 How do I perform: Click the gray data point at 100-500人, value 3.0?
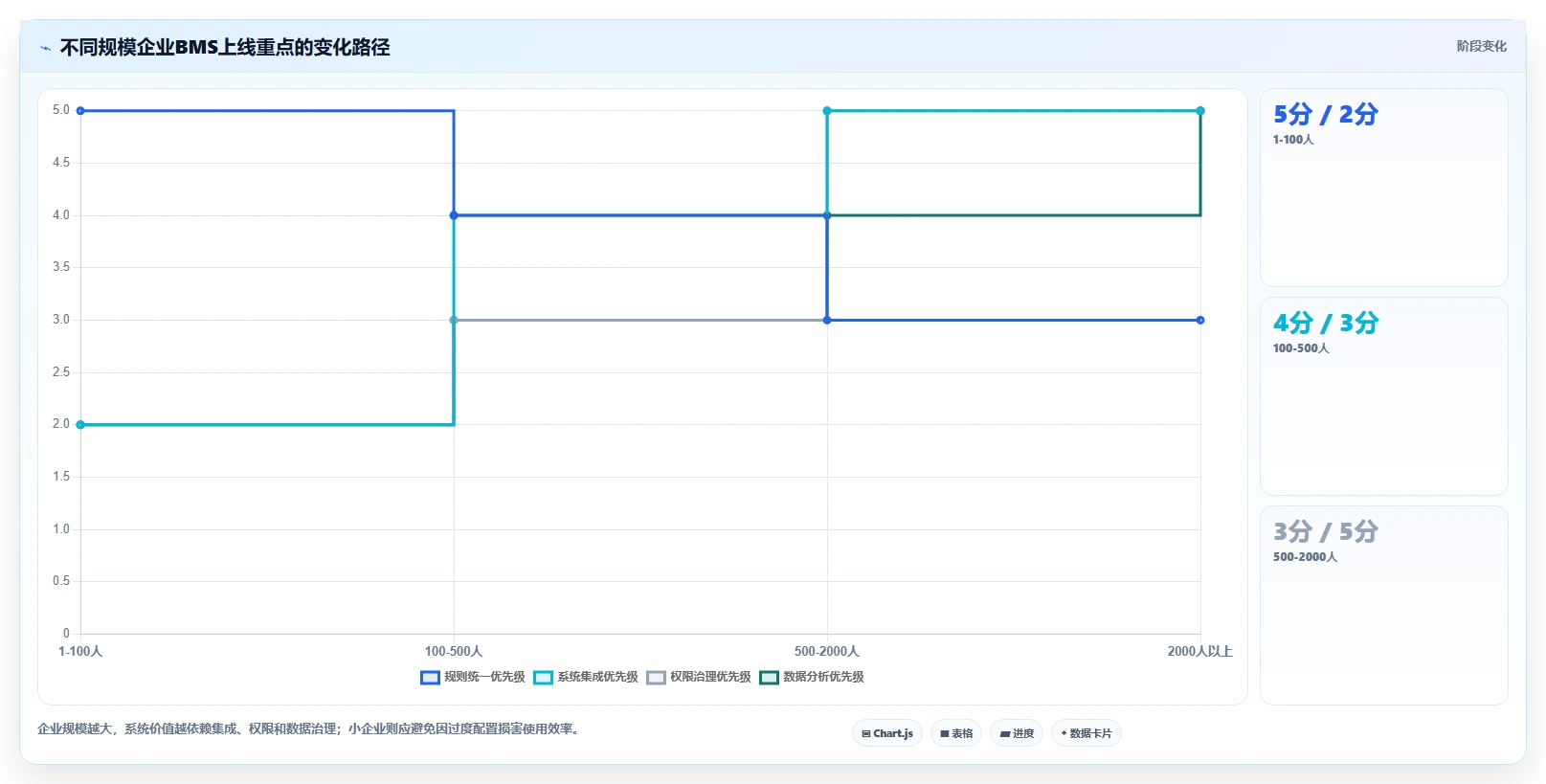pyautogui.click(x=454, y=320)
